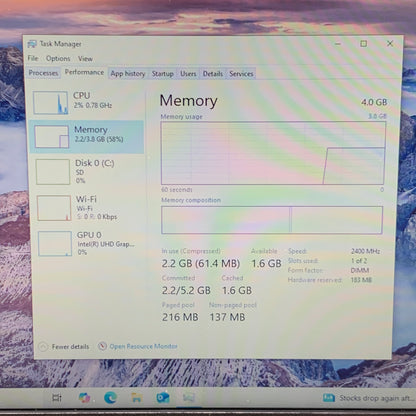This screenshot has height=416, width=416.
Task: Click the Task Manager title bar icon
Action: [32, 44]
